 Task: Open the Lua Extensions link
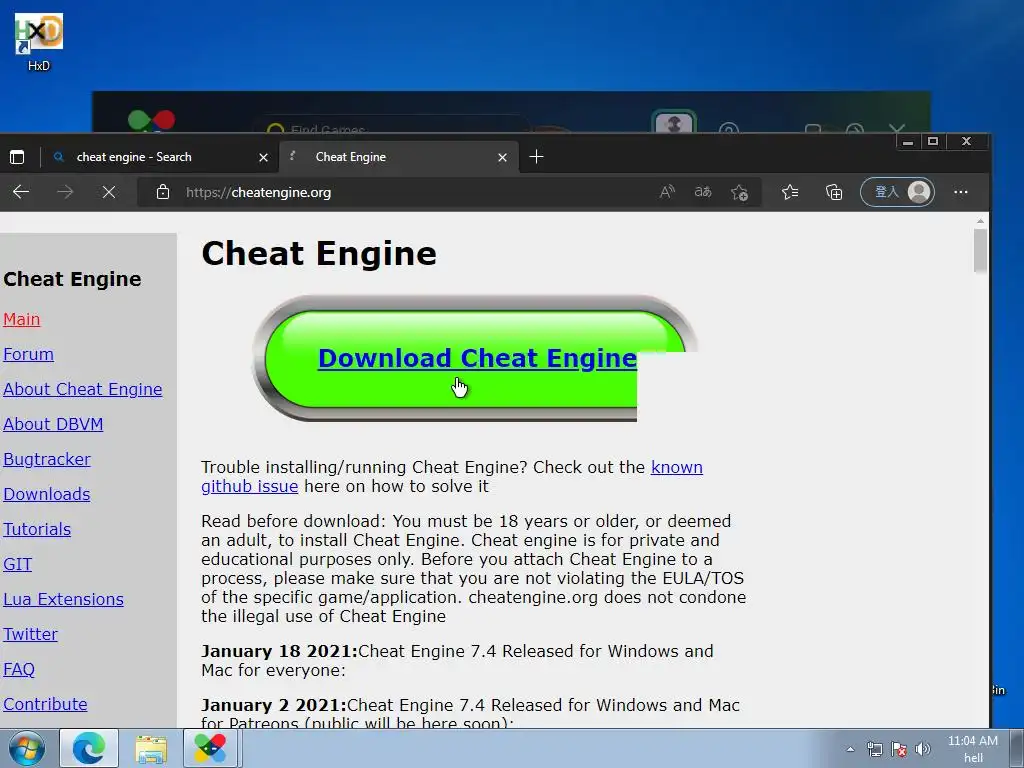(63, 600)
